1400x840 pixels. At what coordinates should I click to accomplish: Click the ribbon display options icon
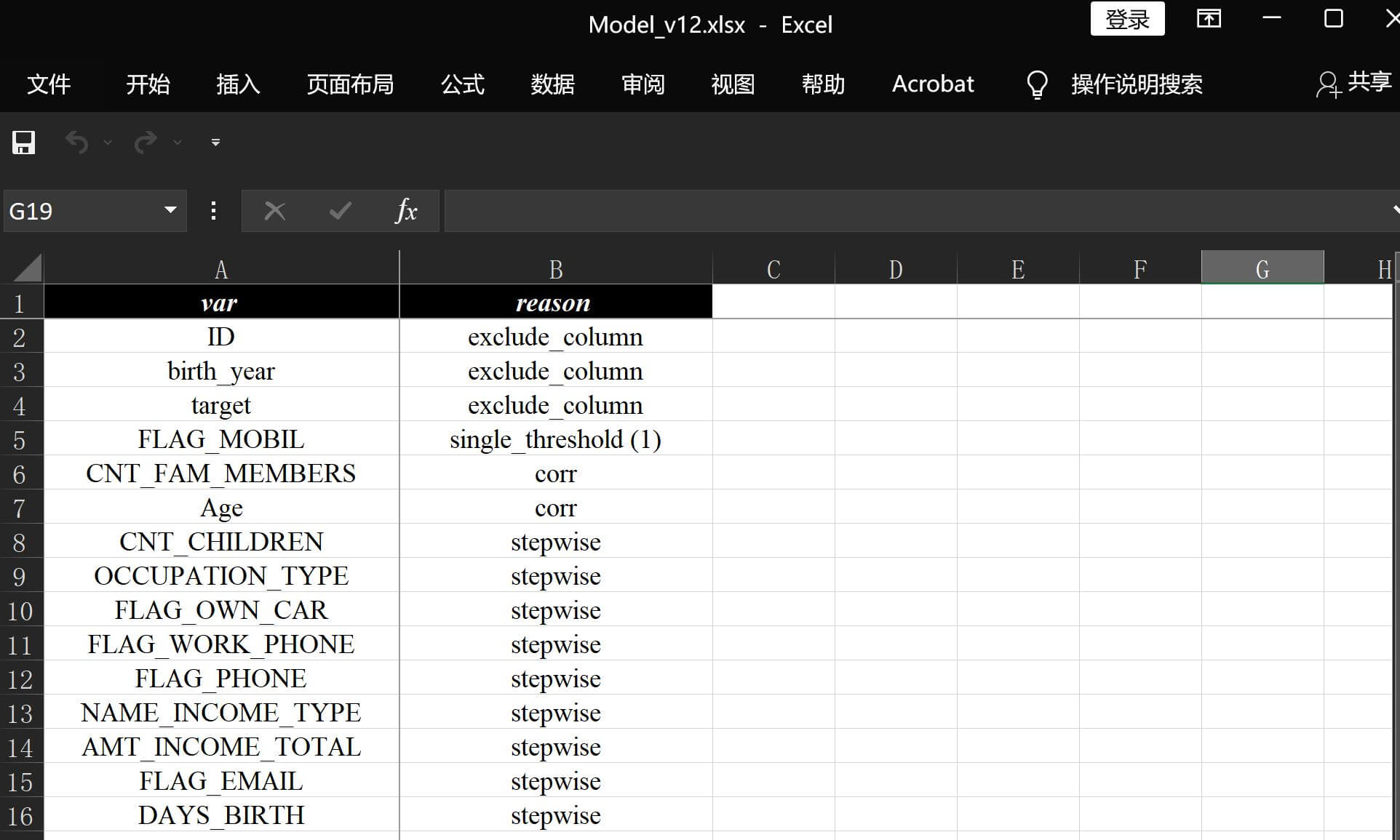(x=1209, y=19)
